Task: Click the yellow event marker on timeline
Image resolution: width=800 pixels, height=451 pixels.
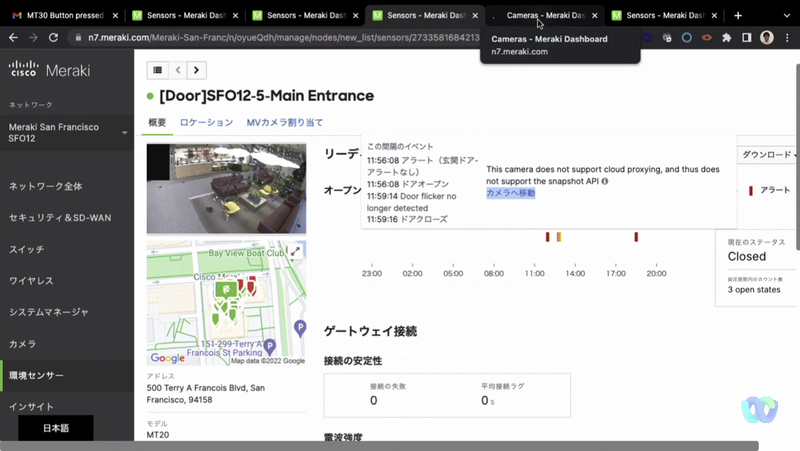Action: [559, 237]
